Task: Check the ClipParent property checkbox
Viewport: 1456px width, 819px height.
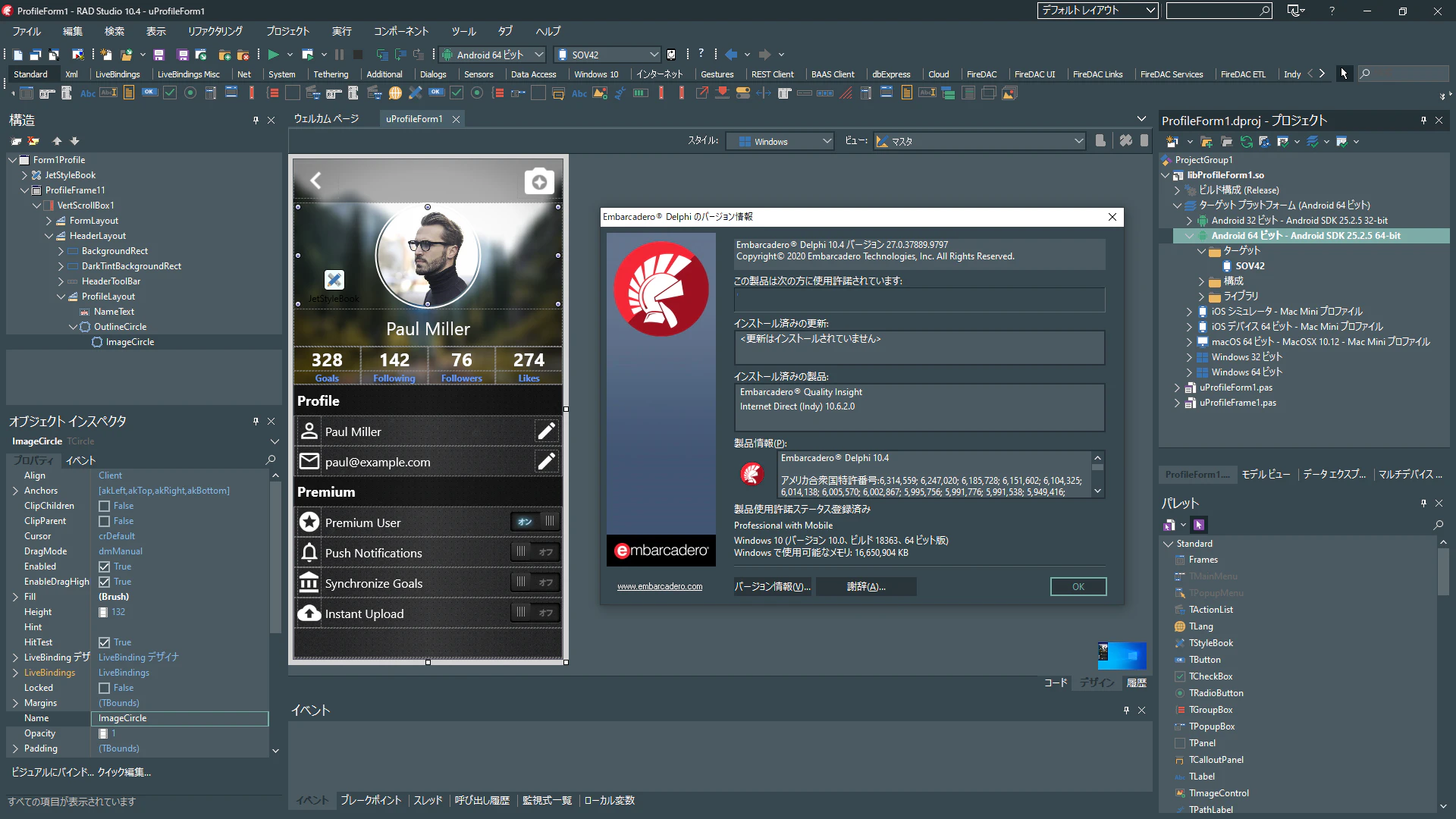Action: [x=105, y=521]
